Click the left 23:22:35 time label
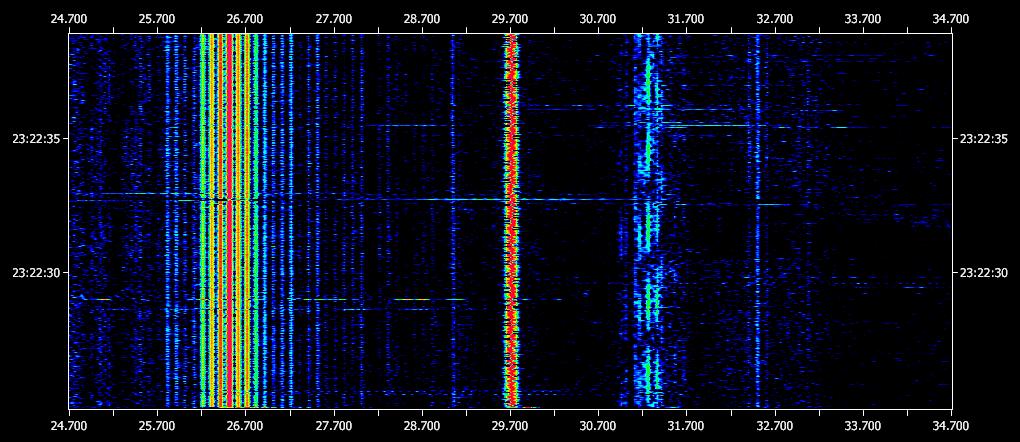The width and height of the screenshot is (1020, 442). pos(36,139)
